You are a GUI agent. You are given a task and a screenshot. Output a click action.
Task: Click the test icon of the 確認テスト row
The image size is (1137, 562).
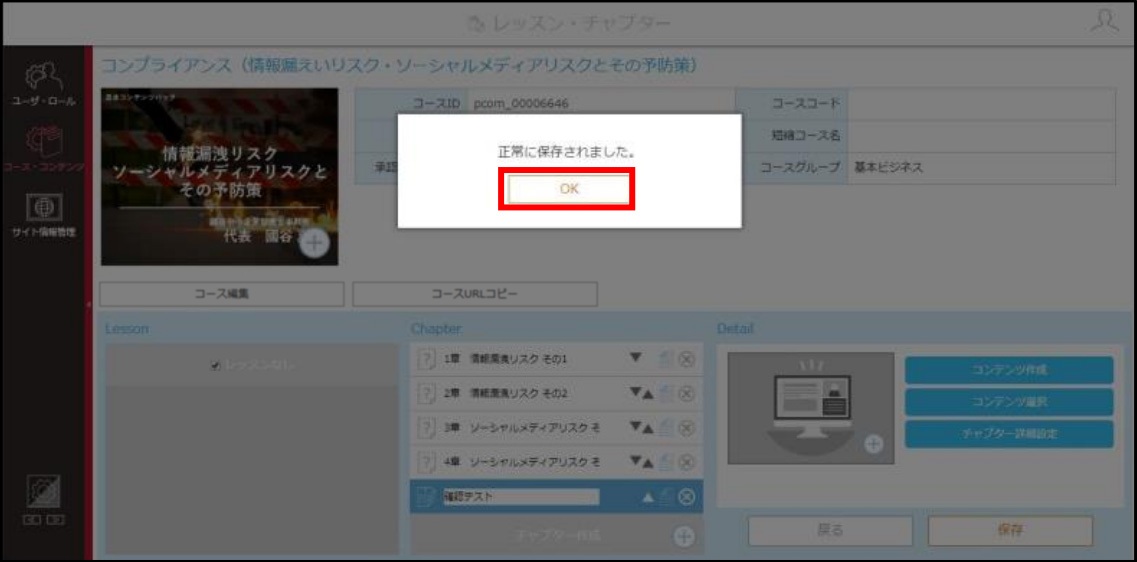point(426,497)
